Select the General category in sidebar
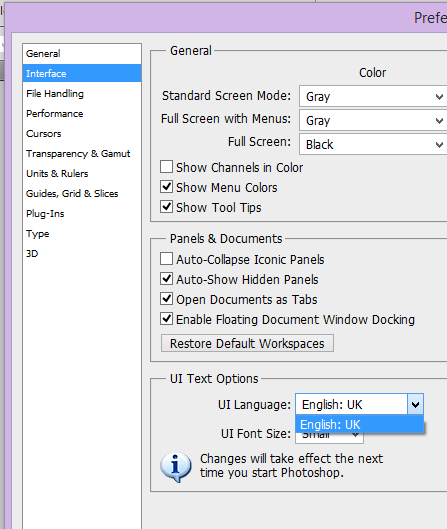Screen dimensions: 447x529 (82, 54)
